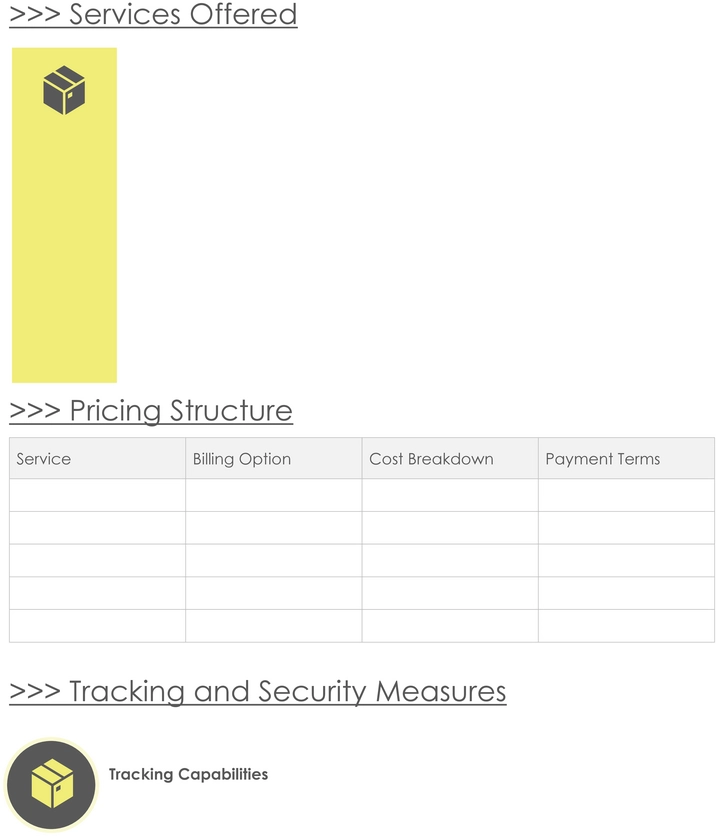Click third empty row under Billing Option
Viewport: 717px width, 836px height.
[274, 560]
